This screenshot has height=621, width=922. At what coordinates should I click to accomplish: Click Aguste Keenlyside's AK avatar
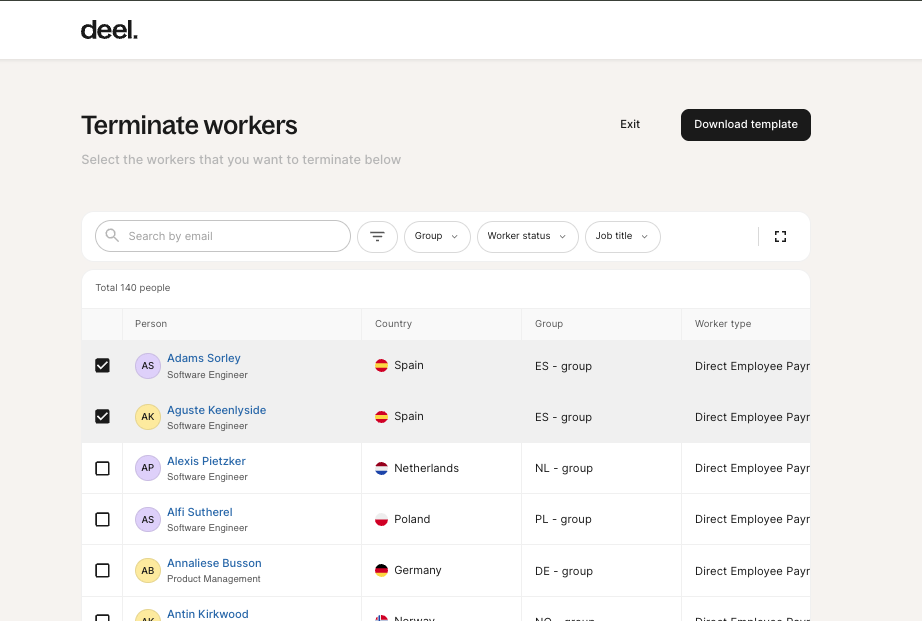(x=148, y=417)
